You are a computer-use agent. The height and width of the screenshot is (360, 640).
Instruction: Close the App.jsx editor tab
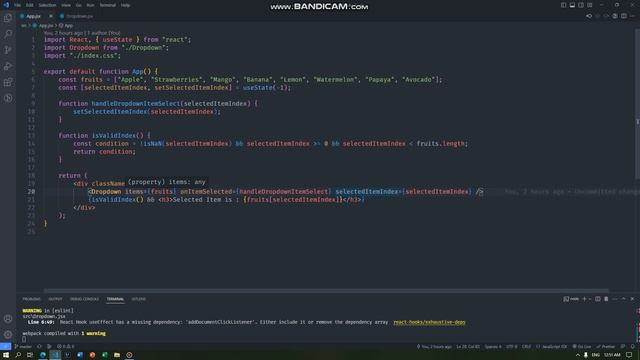51,16
